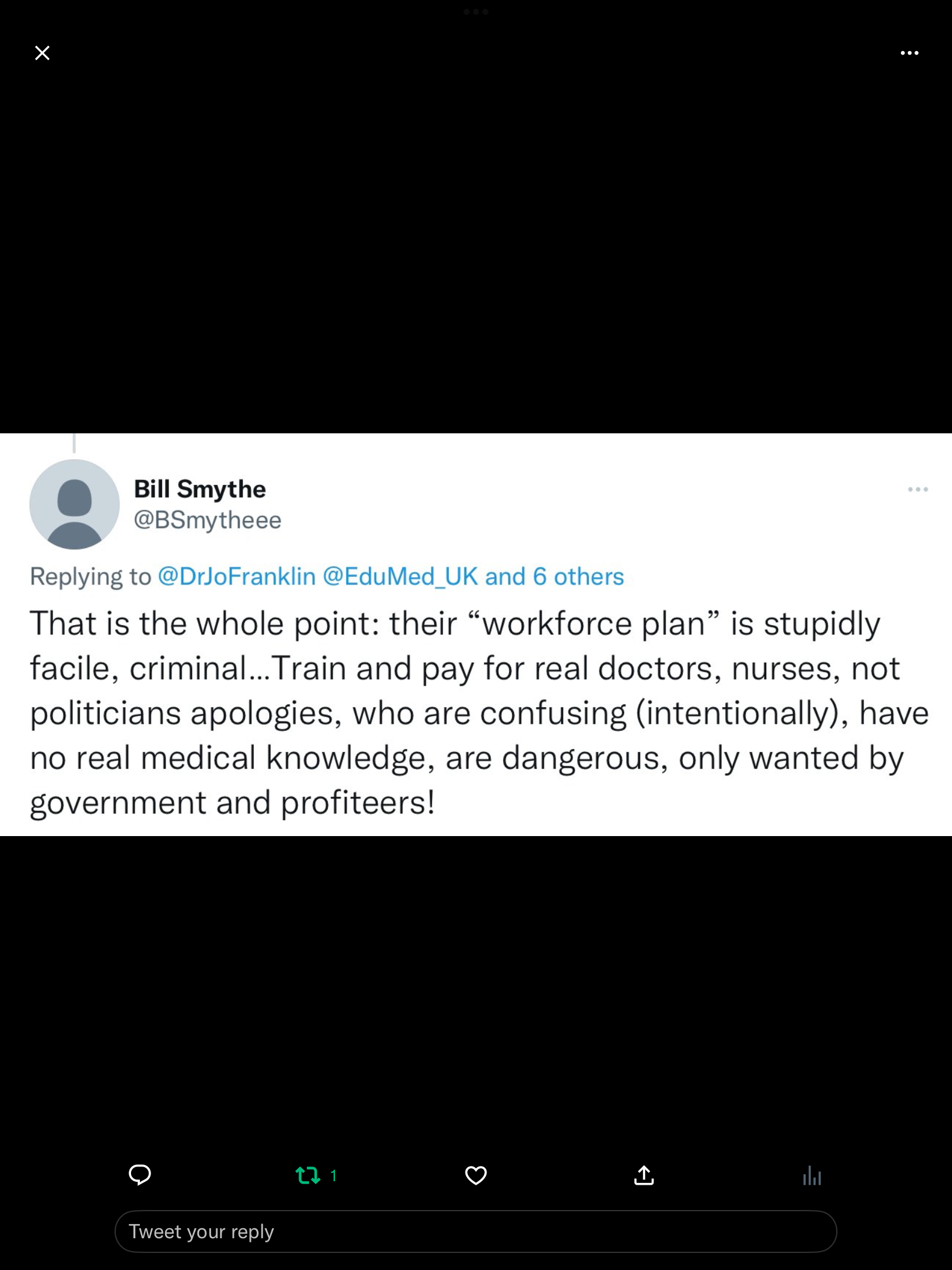Tap the tweet text about workforce plan
Image resolution: width=952 pixels, height=1270 pixels.
click(x=479, y=713)
